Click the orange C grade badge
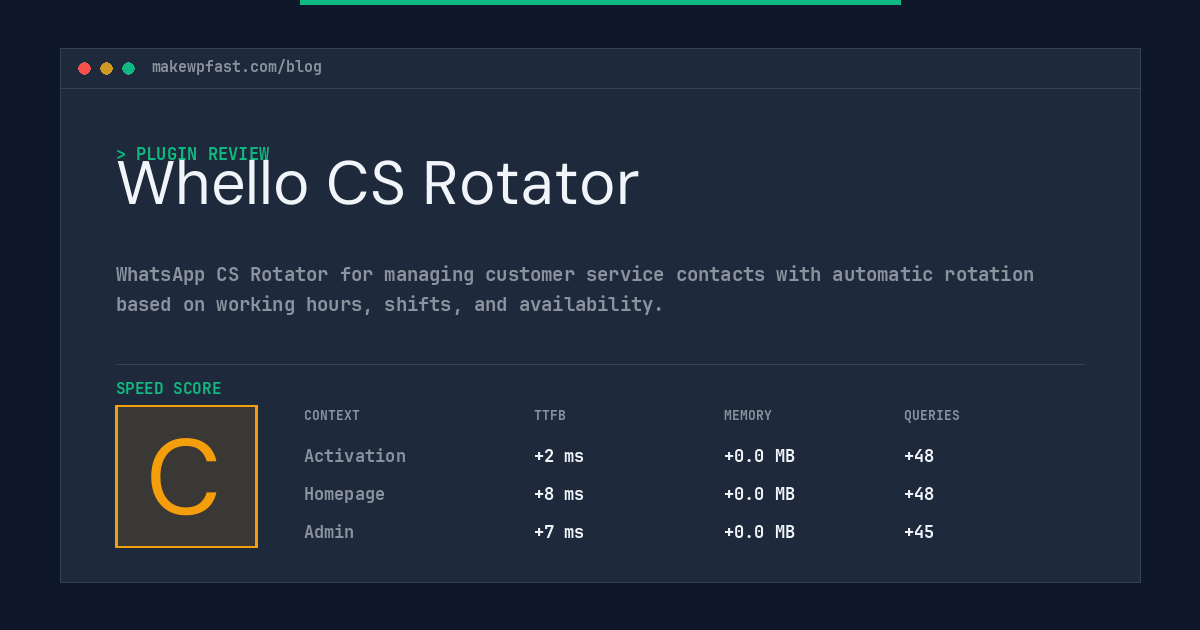This screenshot has height=630, width=1200. [x=186, y=476]
